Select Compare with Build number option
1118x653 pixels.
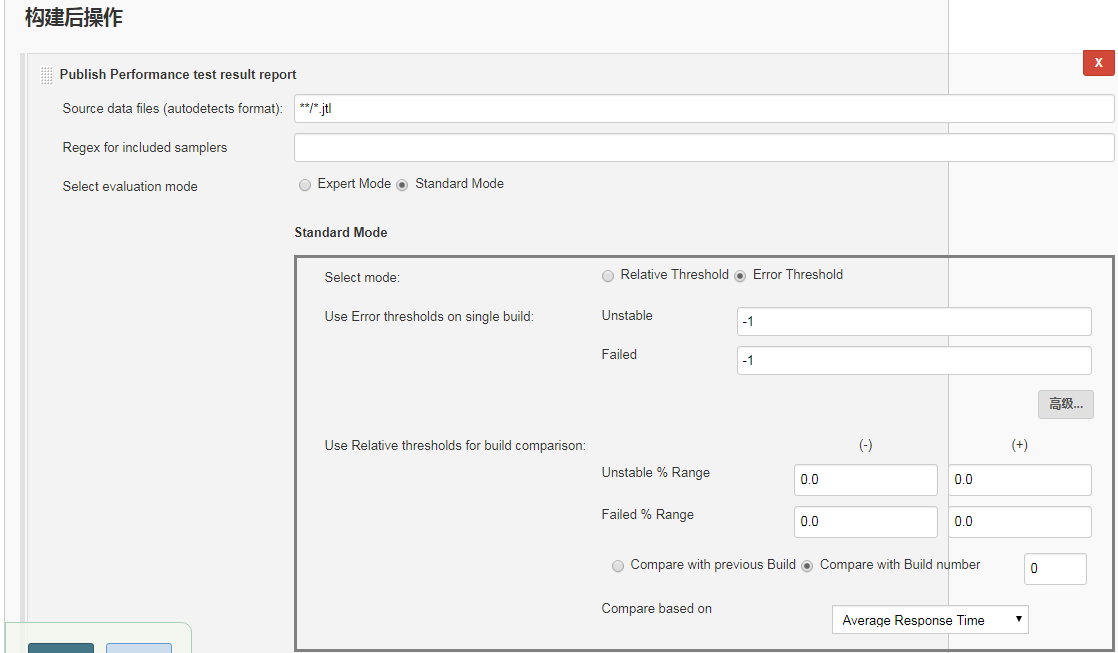click(807, 566)
